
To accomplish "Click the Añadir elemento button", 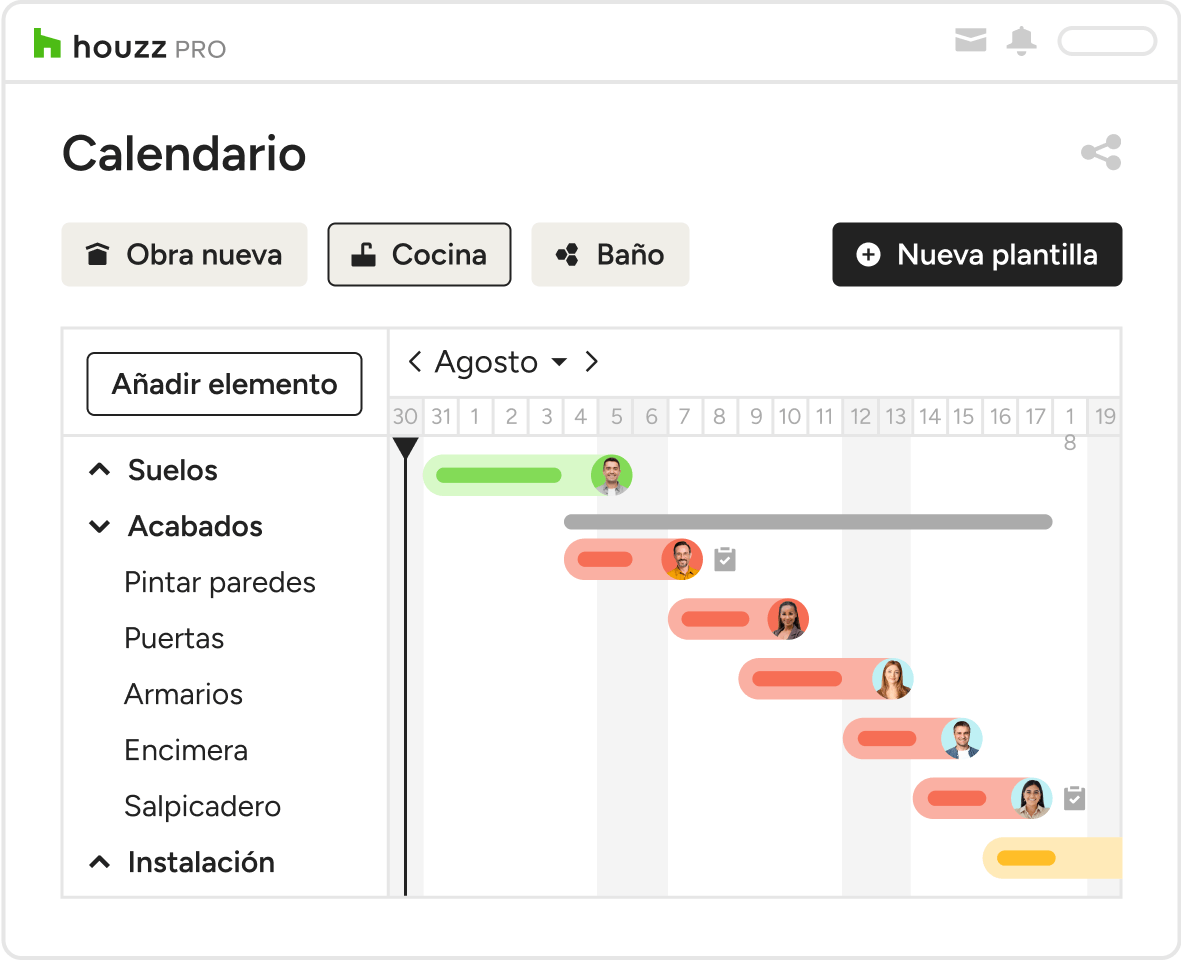I will (224, 384).
